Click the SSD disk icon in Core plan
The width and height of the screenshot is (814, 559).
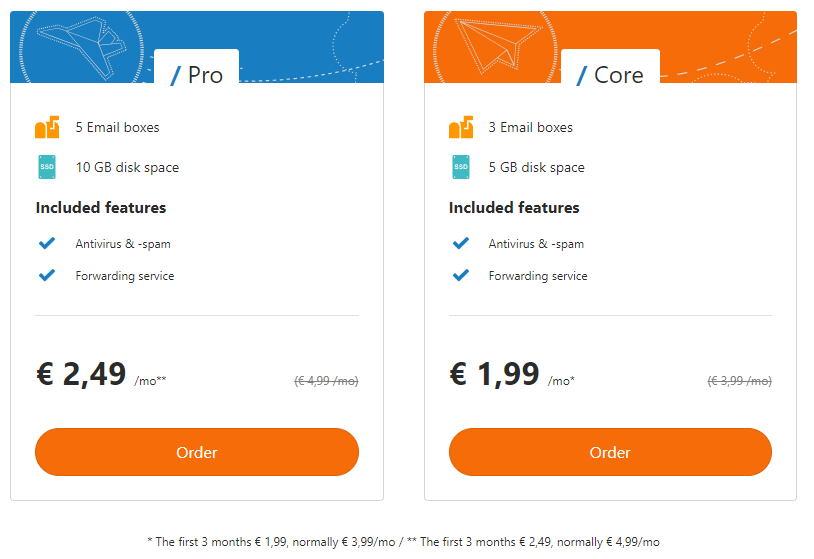460,167
